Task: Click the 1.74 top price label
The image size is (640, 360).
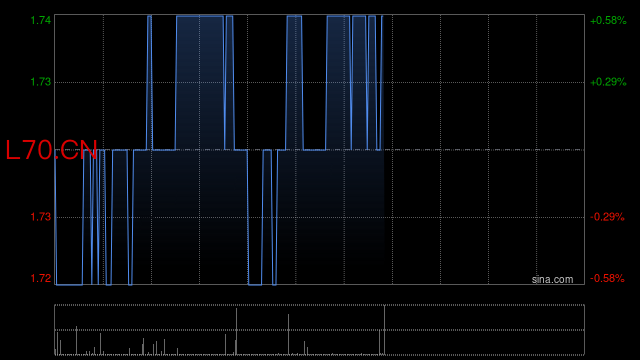Action: [41, 20]
